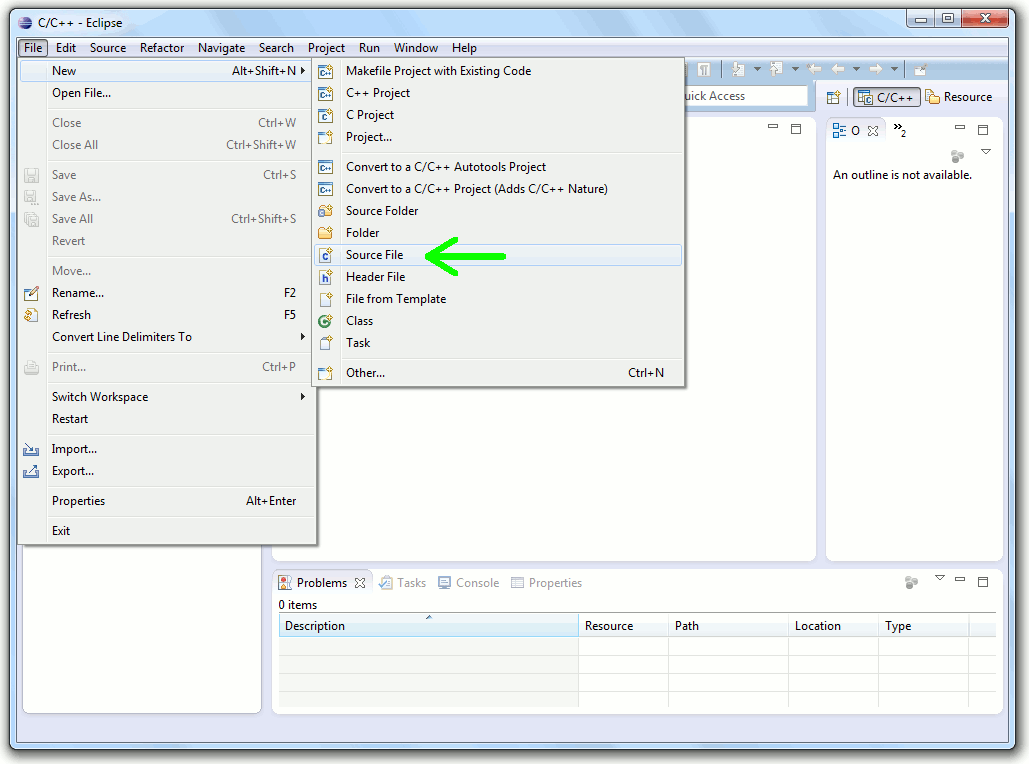
Task: Close the Problems tab
Action: click(x=360, y=583)
